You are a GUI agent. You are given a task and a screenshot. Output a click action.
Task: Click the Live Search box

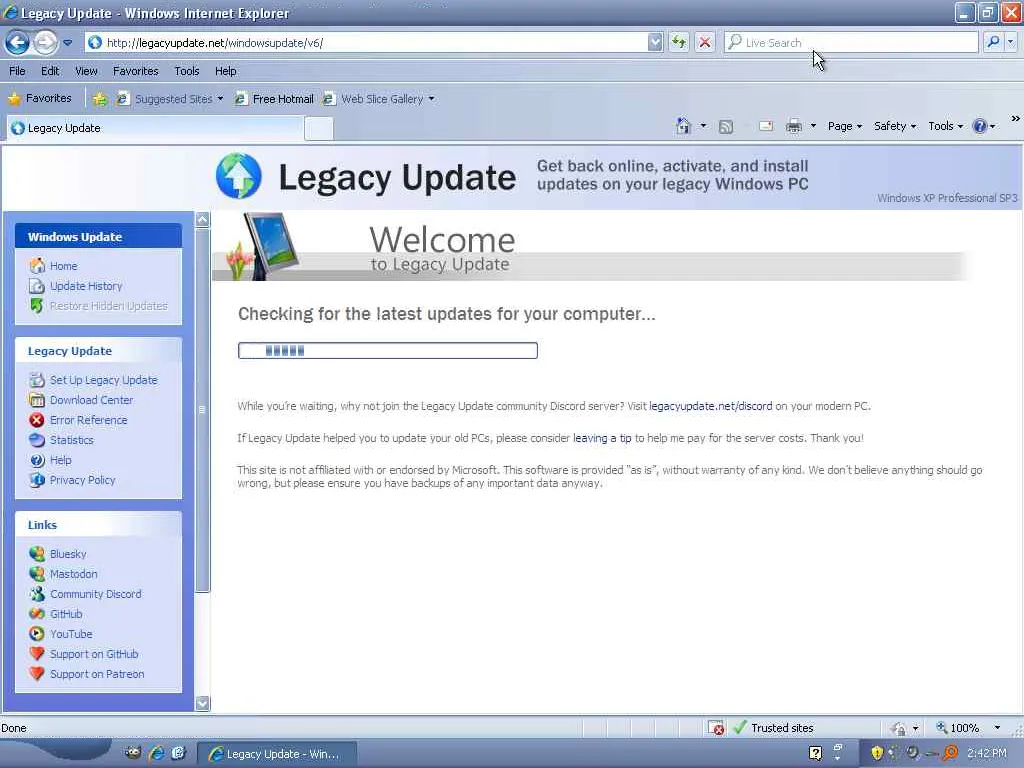[x=850, y=43]
